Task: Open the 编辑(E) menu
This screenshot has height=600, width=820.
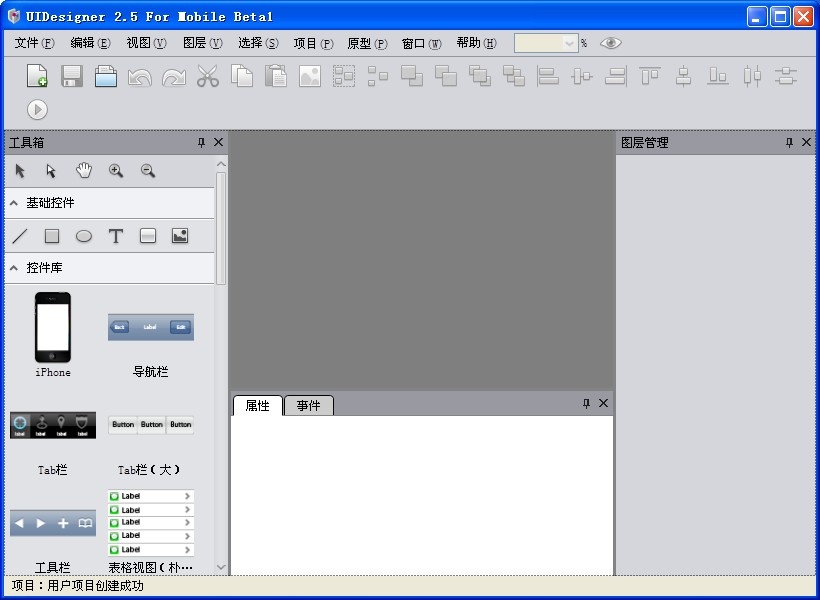Action: [90, 43]
